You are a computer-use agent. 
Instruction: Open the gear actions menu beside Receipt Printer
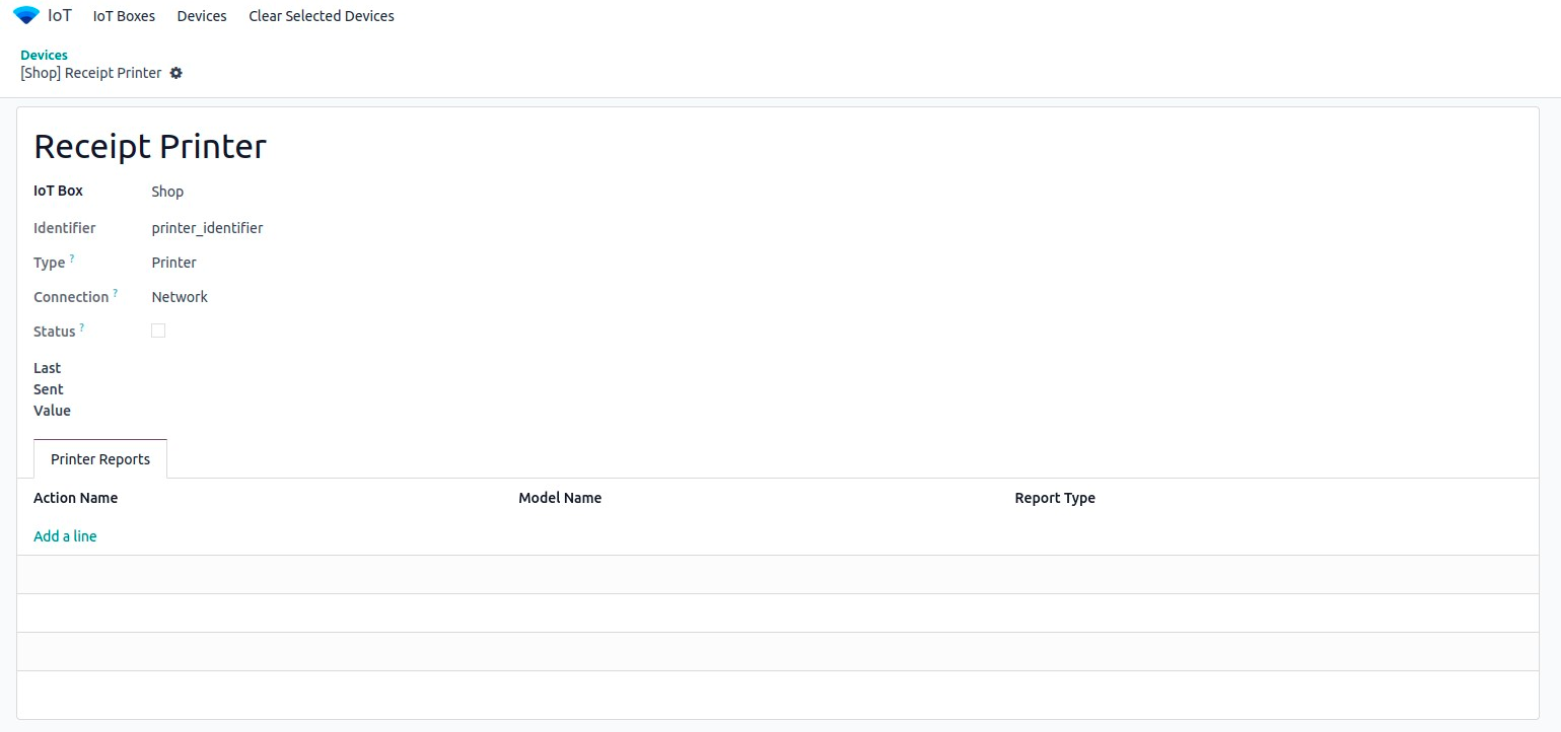pos(176,73)
